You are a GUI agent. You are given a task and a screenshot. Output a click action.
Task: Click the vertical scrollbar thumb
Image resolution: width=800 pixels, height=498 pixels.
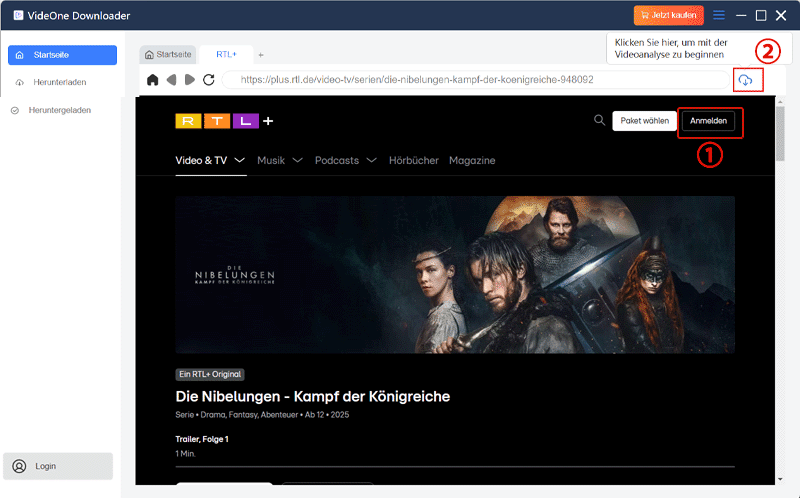pos(780,134)
